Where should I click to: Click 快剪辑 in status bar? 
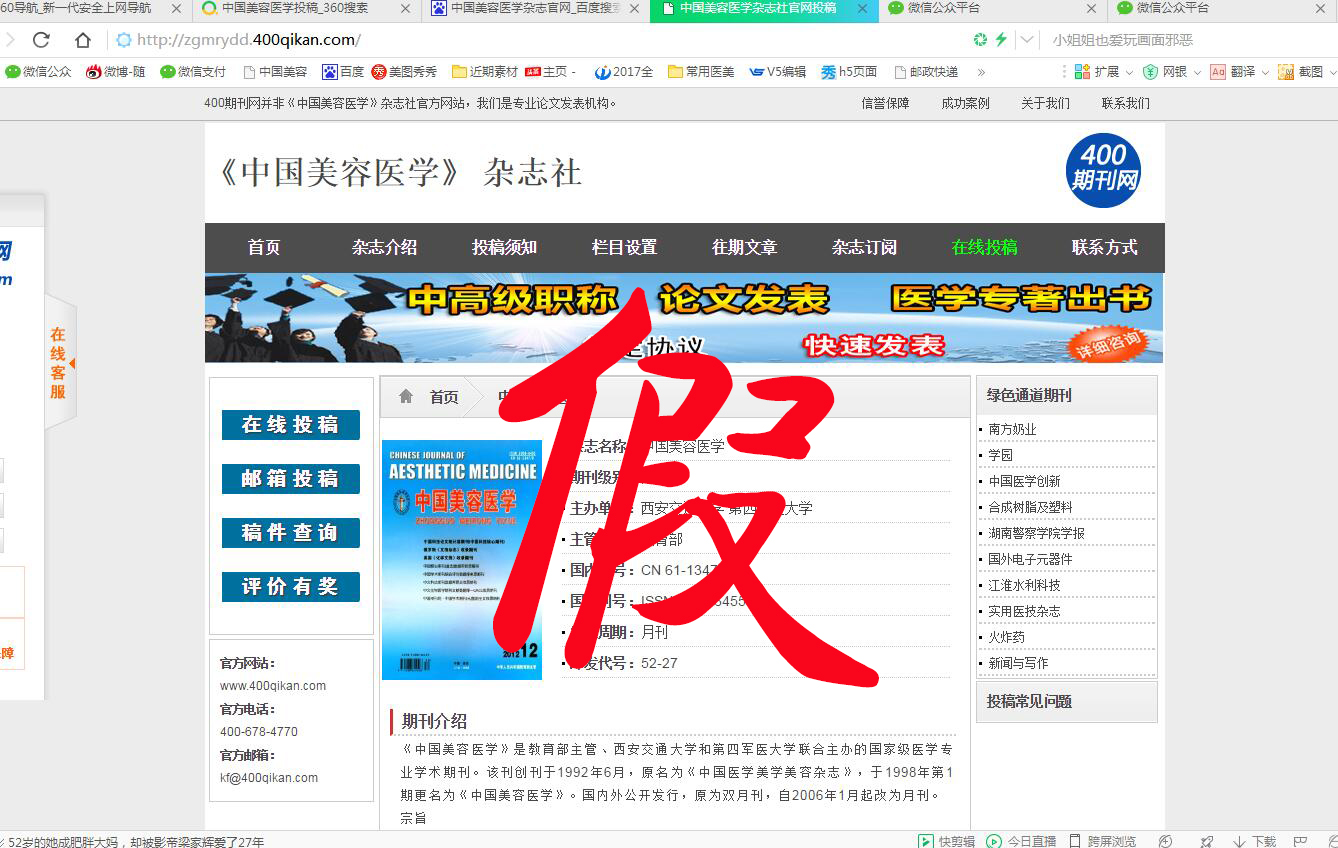[x=946, y=841]
